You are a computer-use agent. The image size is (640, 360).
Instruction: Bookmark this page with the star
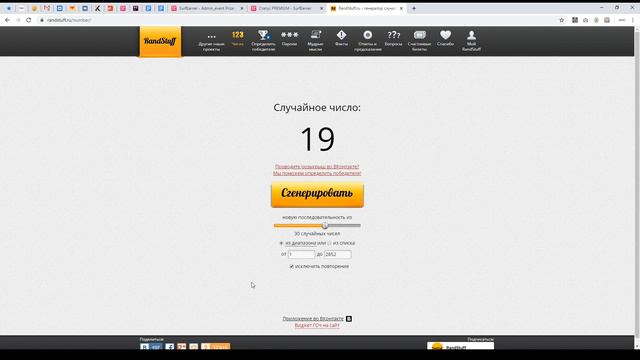(x=562, y=20)
